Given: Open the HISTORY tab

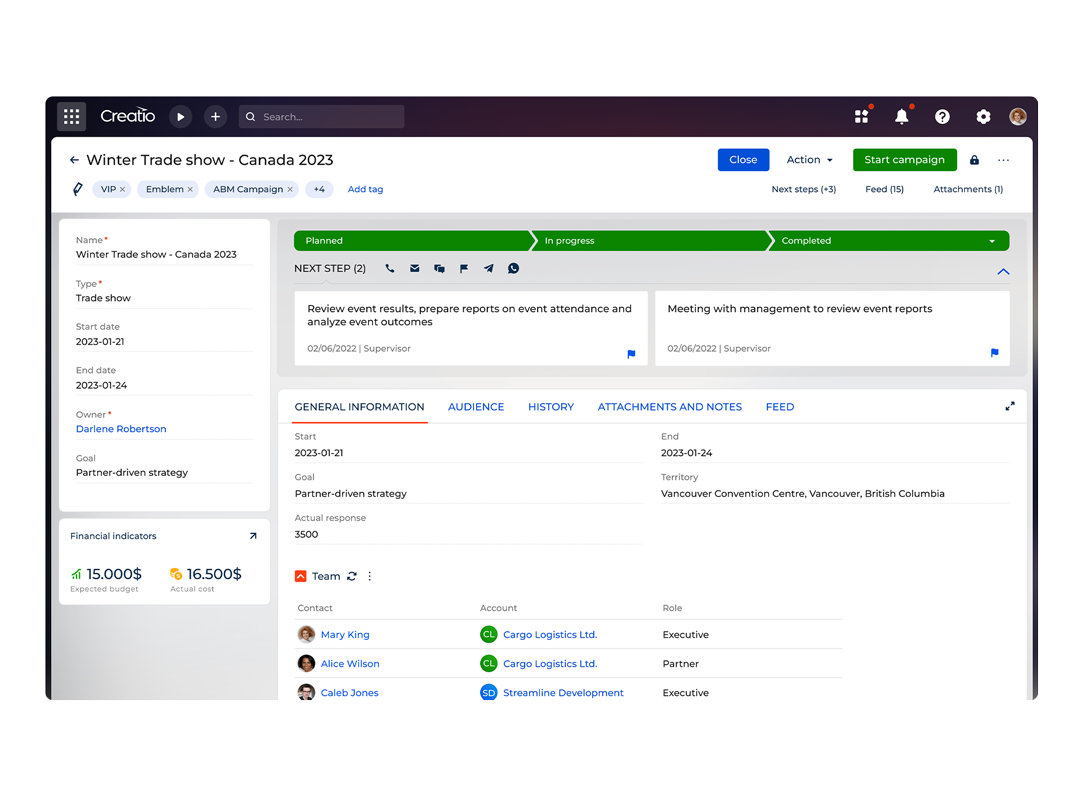Looking at the screenshot, I should pyautogui.click(x=550, y=406).
